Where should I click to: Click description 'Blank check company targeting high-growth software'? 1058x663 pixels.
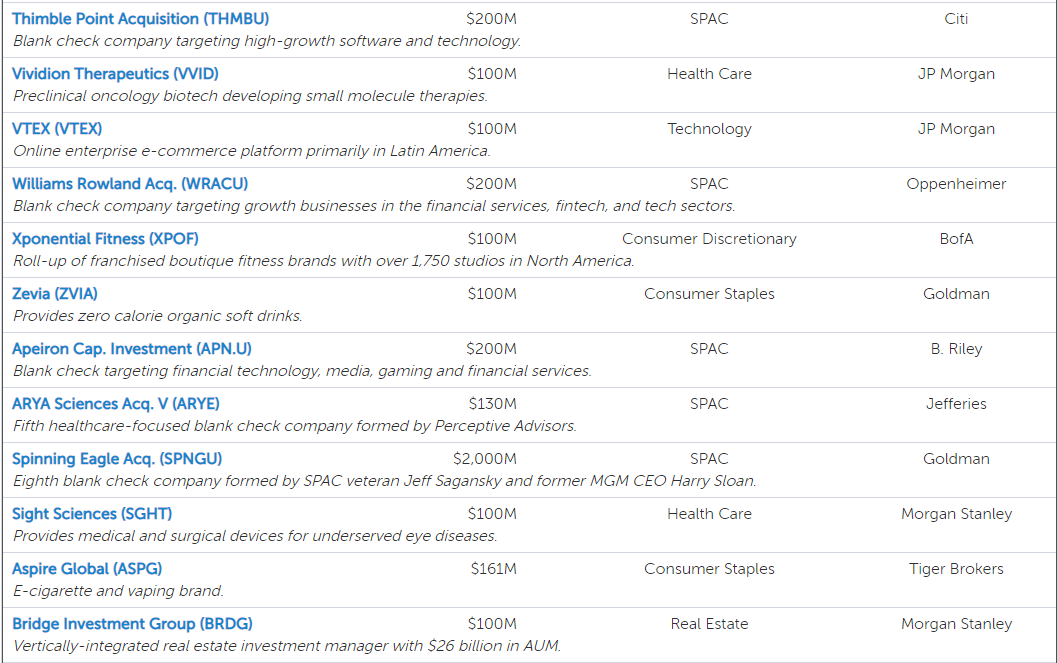pos(267,40)
